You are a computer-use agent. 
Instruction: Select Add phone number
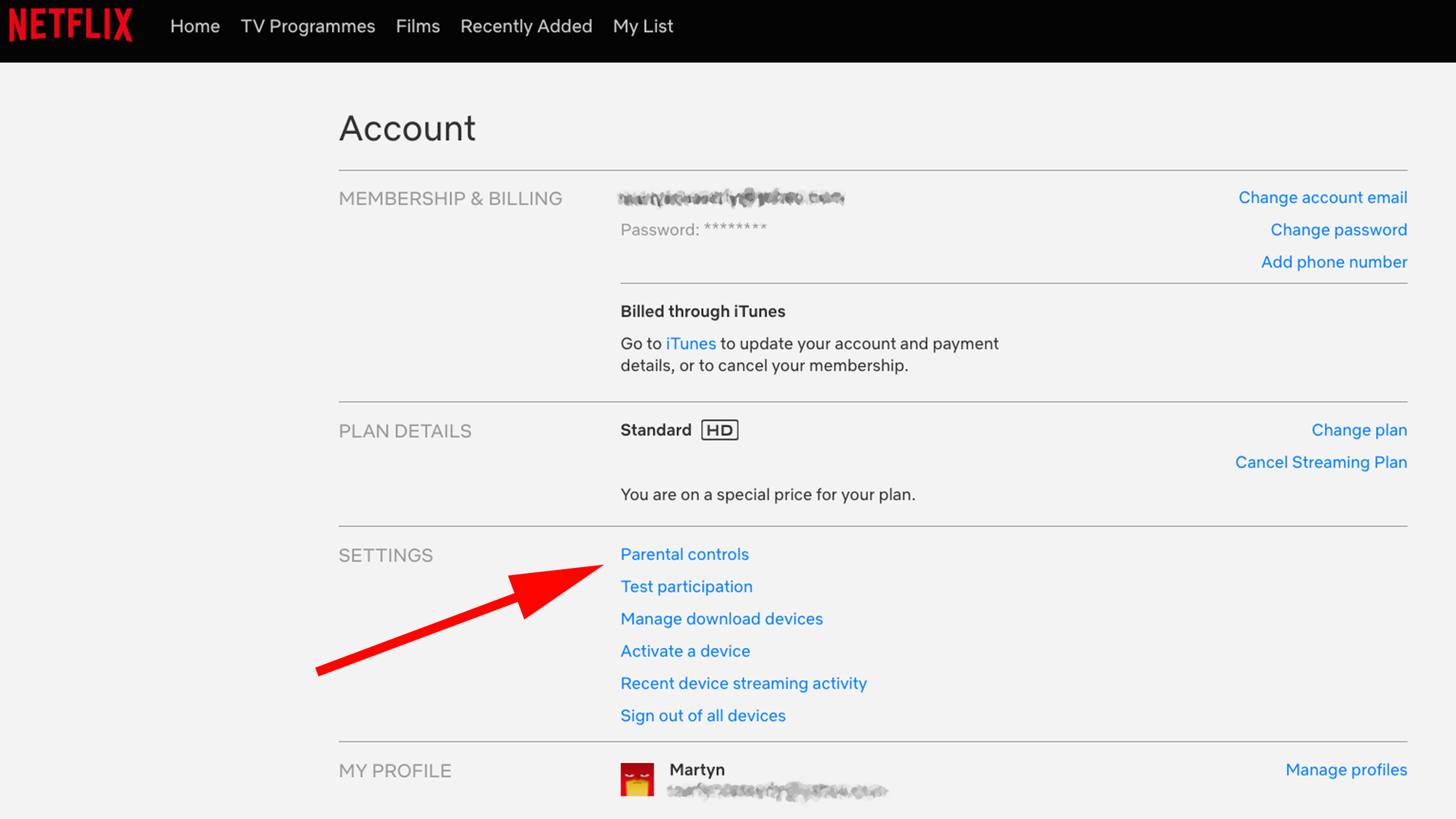coord(1334,262)
